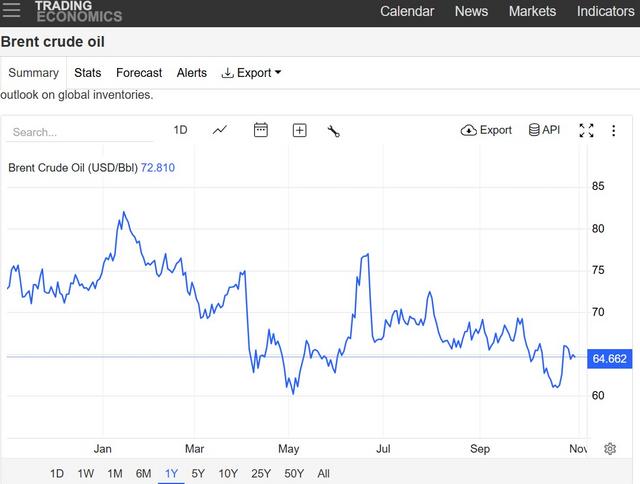The height and width of the screenshot is (484, 640).
Task: Go to Markets in top navigation
Action: [x=532, y=11]
